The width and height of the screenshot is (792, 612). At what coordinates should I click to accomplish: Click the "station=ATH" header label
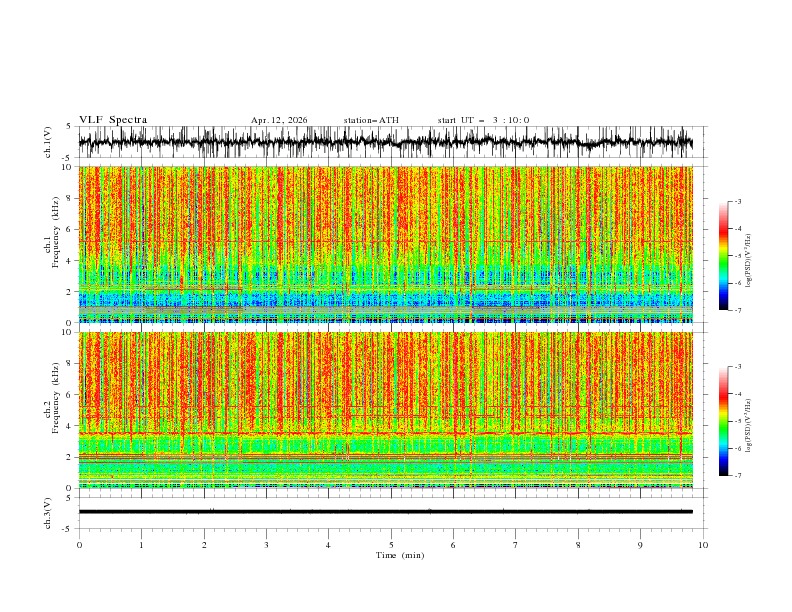tap(371, 120)
